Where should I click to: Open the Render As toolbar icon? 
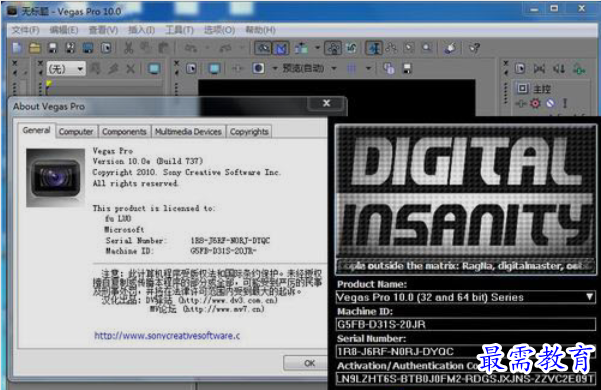pos(88,48)
